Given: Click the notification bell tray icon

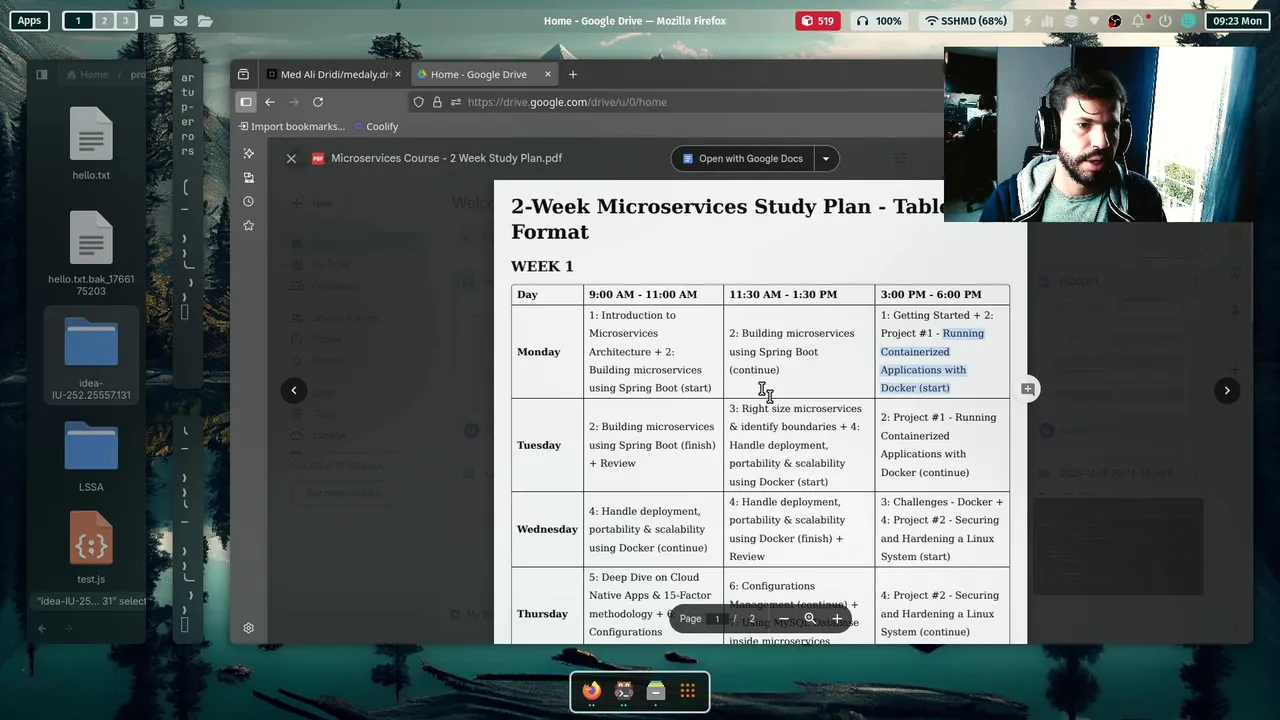Looking at the screenshot, I should 1138,20.
